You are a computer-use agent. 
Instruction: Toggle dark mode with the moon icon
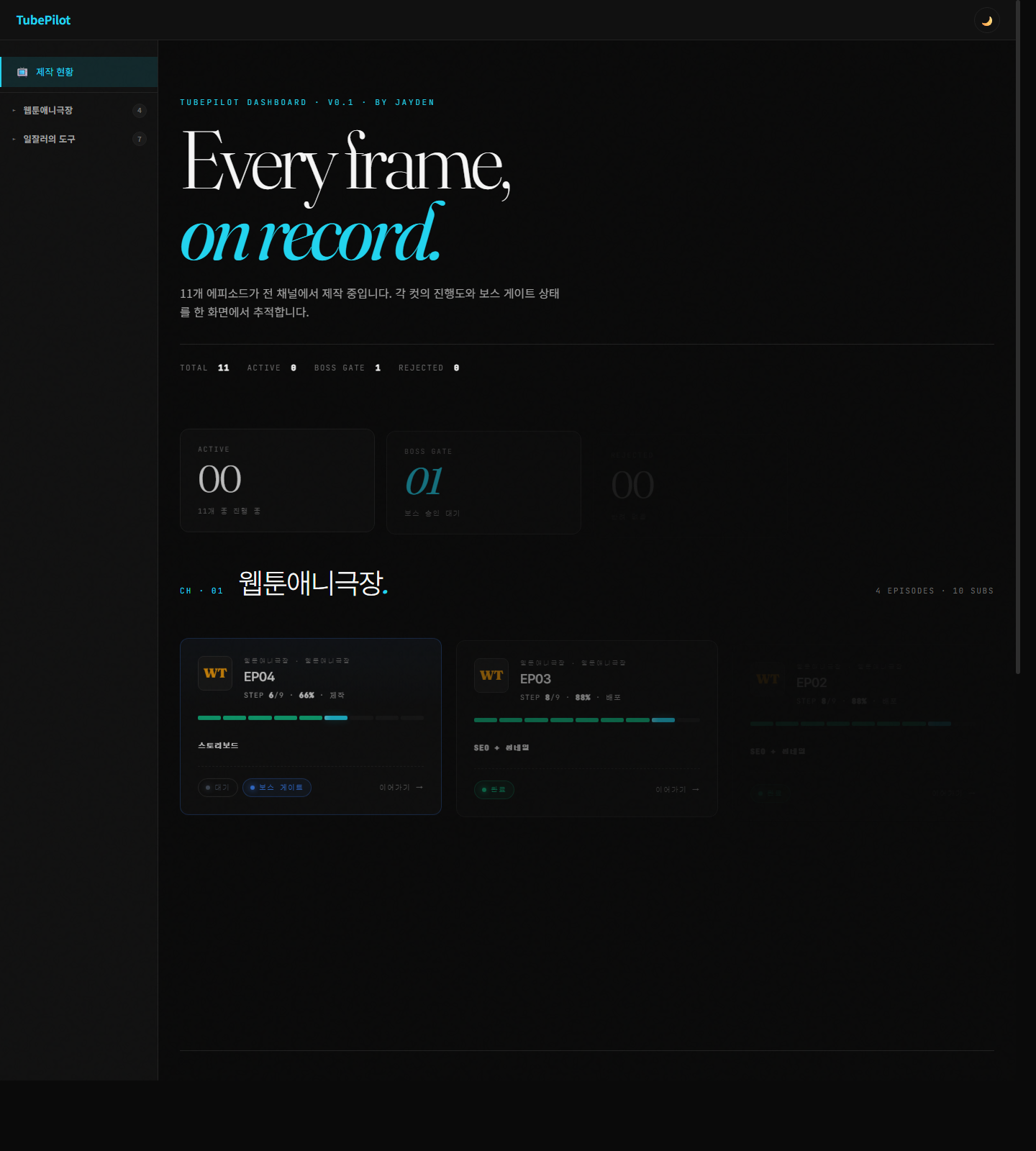pyautogui.click(x=987, y=20)
